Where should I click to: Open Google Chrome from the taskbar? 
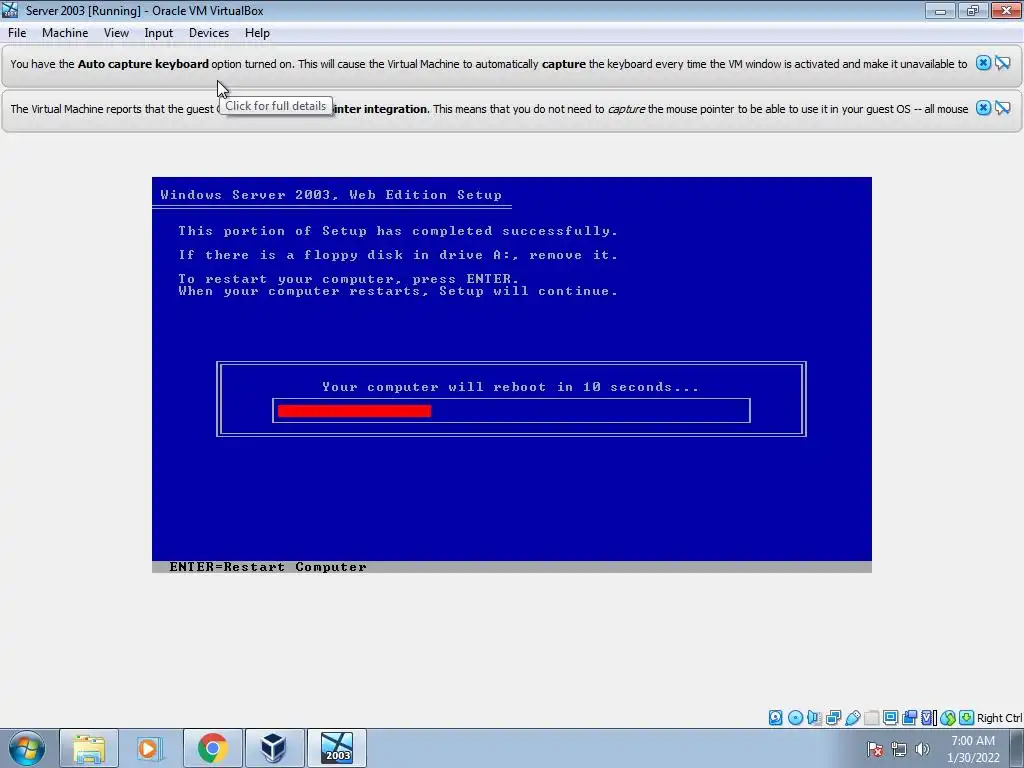click(x=212, y=748)
